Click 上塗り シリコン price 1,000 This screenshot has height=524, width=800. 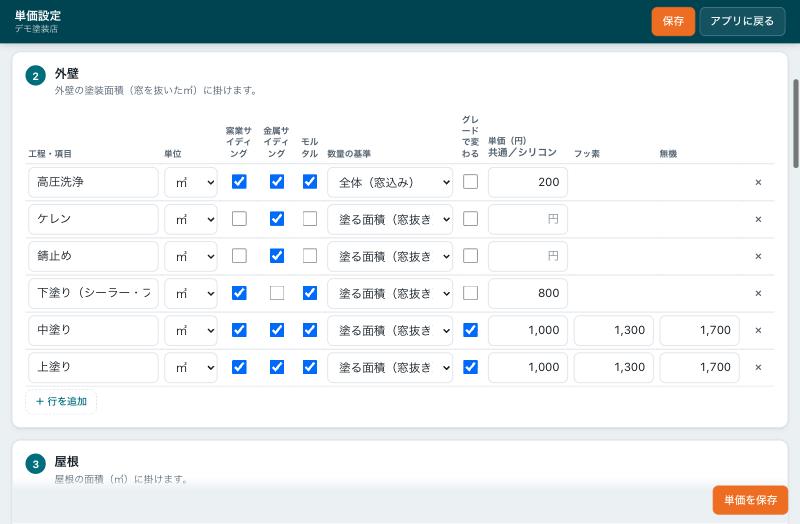point(528,367)
